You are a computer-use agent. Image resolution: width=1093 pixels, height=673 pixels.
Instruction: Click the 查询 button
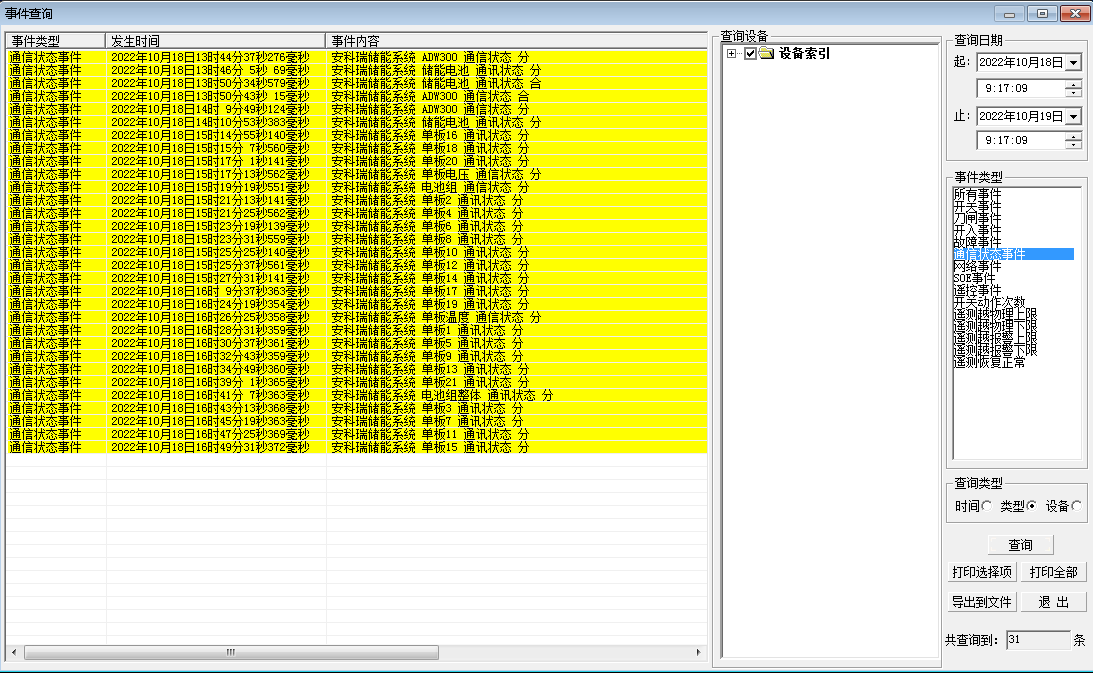point(1020,544)
